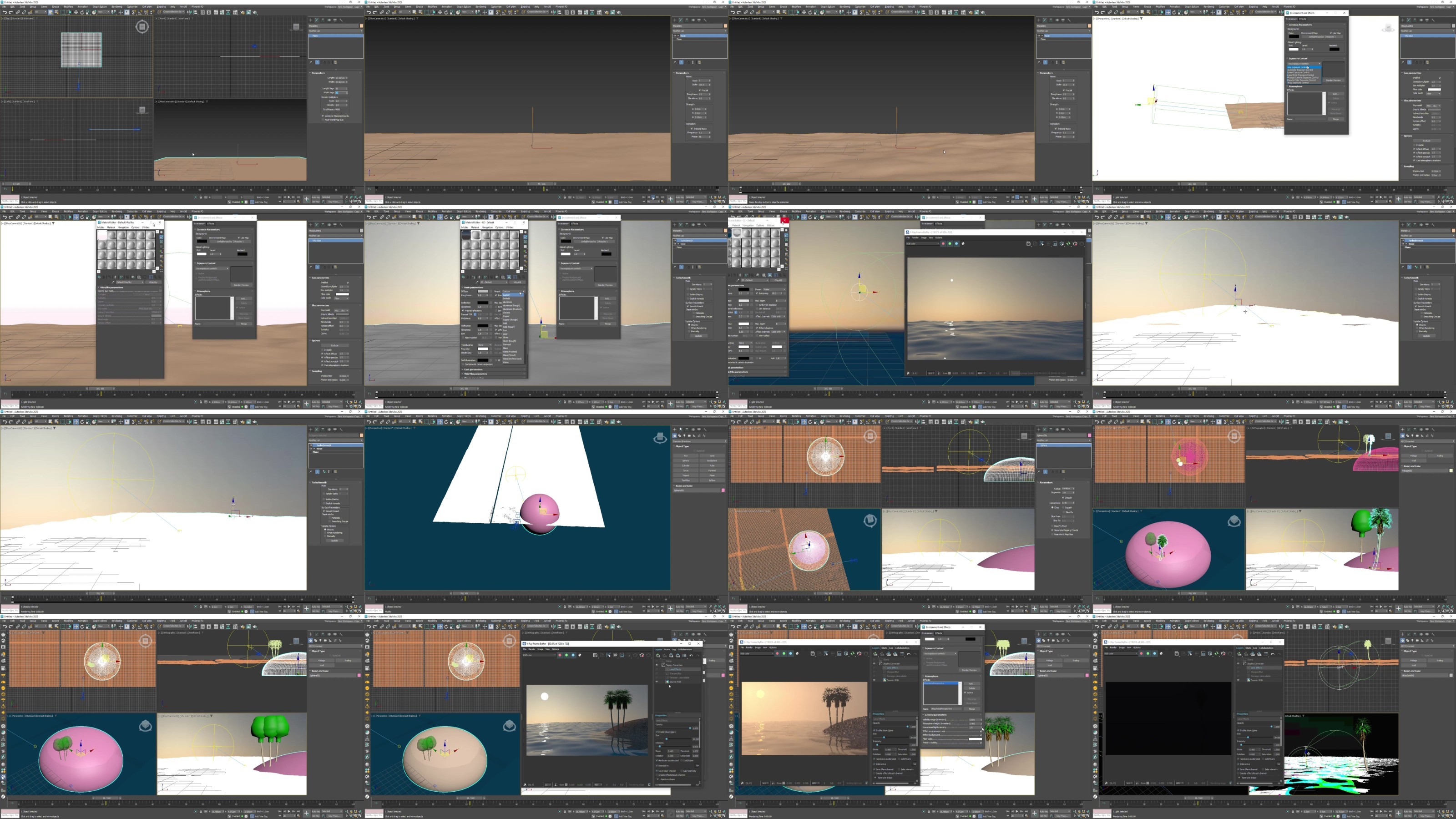Open Rendering menu in Plane001 four-viewport frame

[x=117, y=7]
